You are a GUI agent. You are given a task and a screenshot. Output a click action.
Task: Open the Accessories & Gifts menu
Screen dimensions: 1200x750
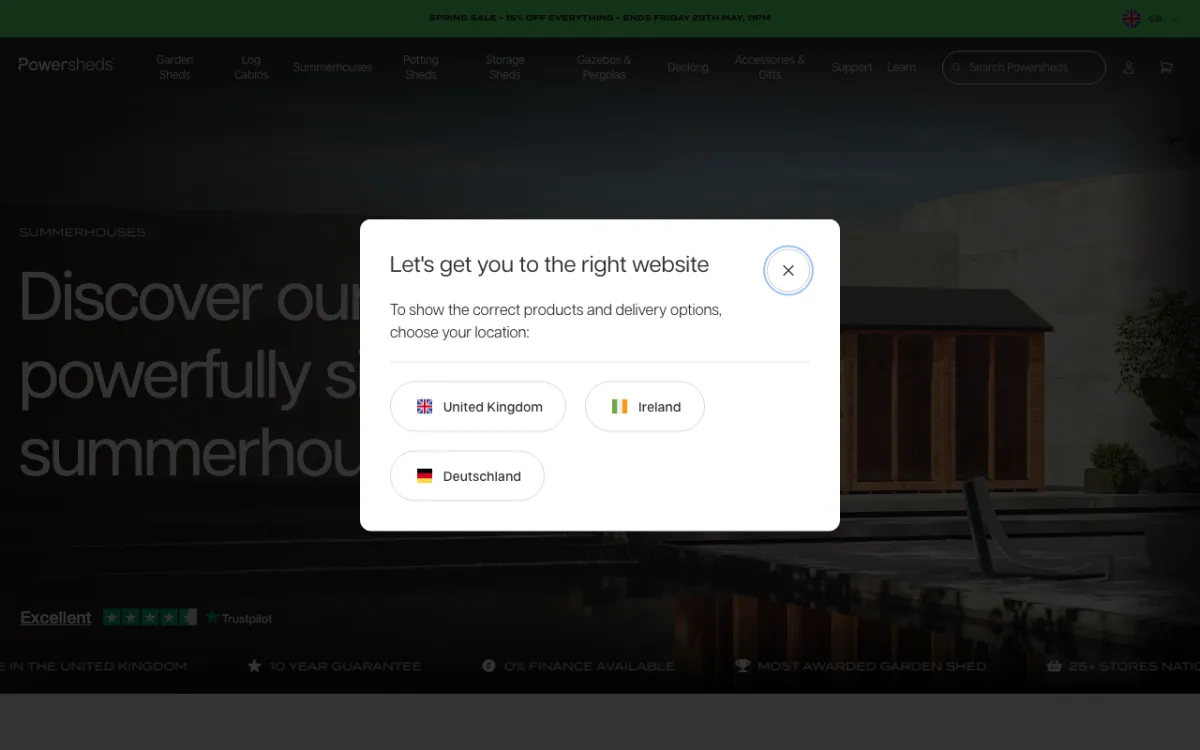pos(770,67)
